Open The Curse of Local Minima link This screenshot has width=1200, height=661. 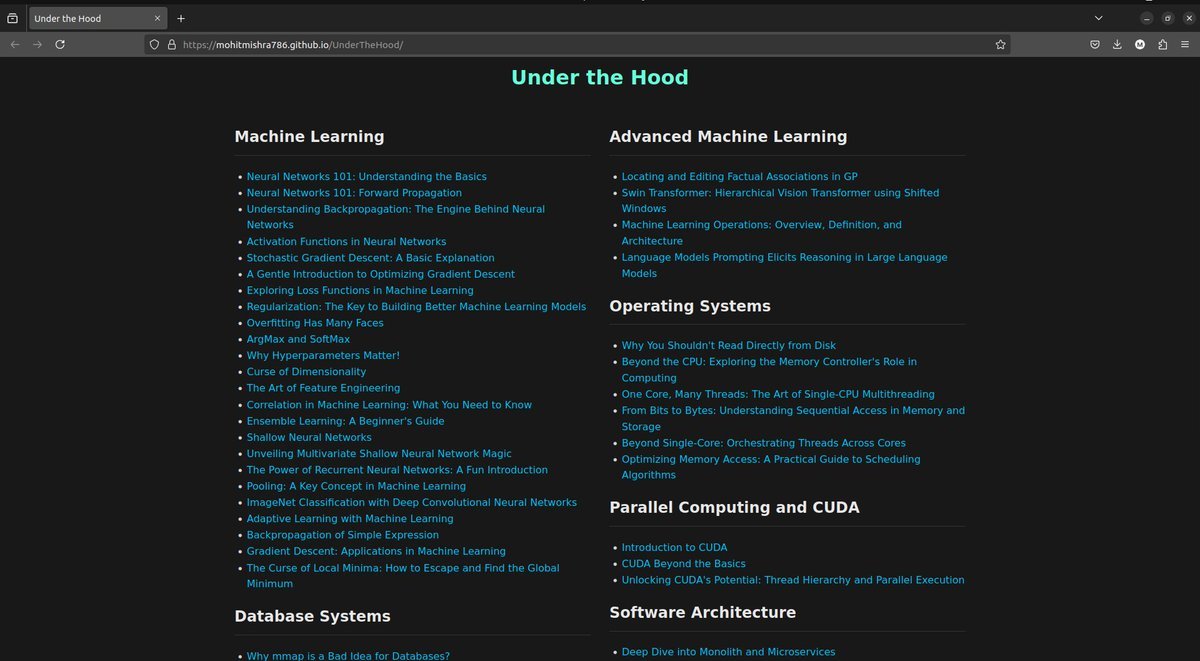click(x=403, y=576)
